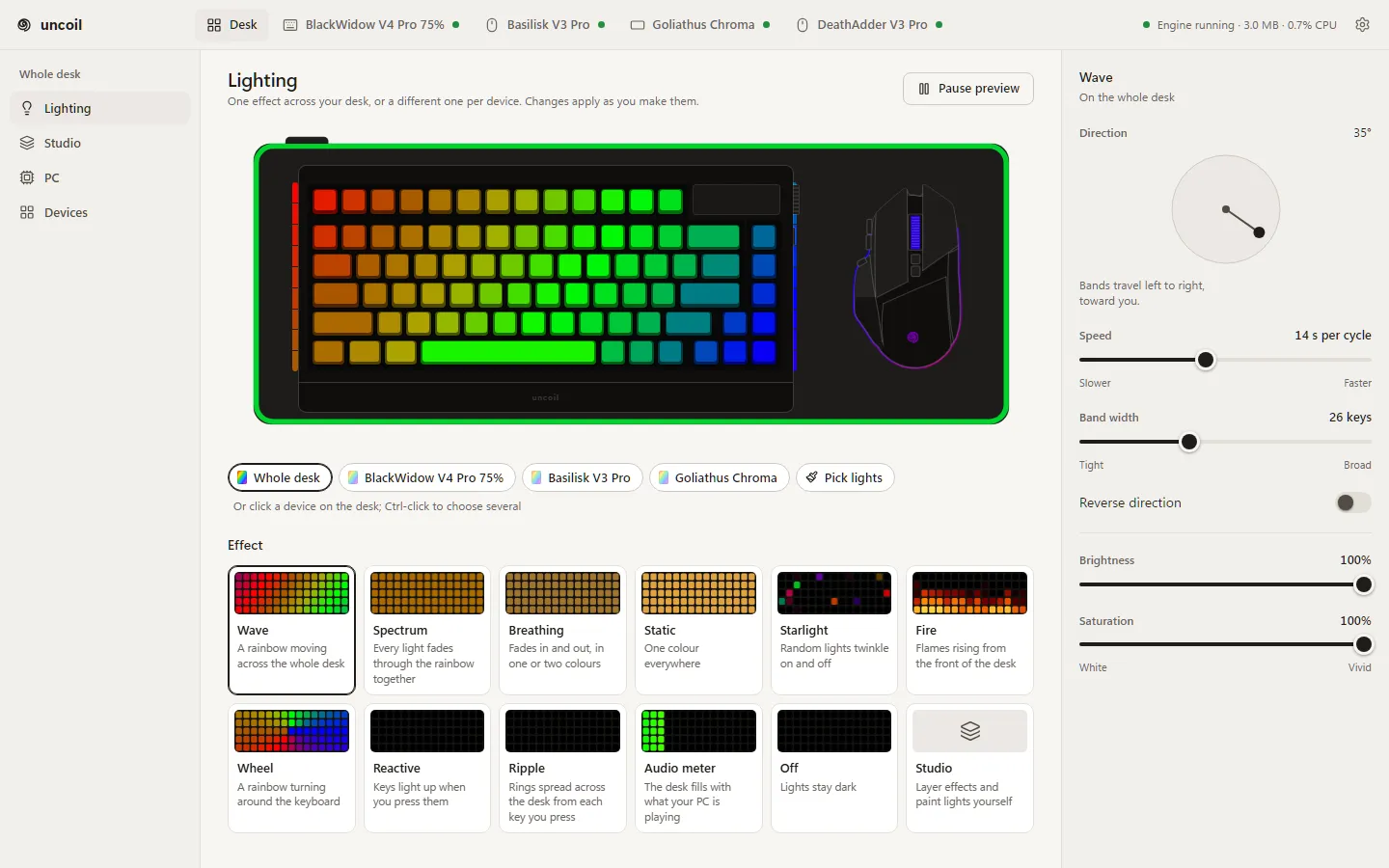Image resolution: width=1389 pixels, height=868 pixels.
Task: Adjust the Speed slider handle
Action: click(1206, 360)
